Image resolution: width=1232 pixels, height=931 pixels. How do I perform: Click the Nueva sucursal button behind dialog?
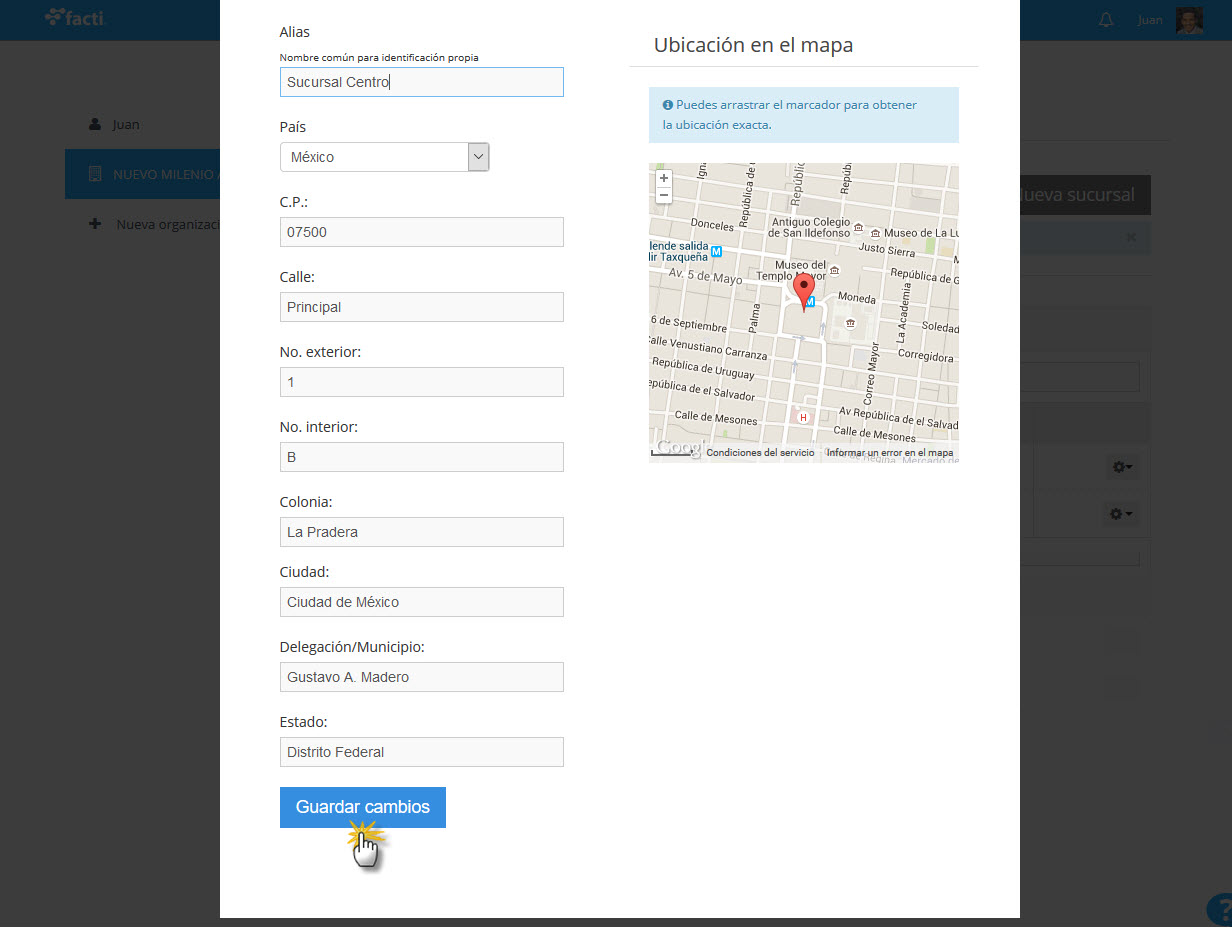click(1084, 195)
